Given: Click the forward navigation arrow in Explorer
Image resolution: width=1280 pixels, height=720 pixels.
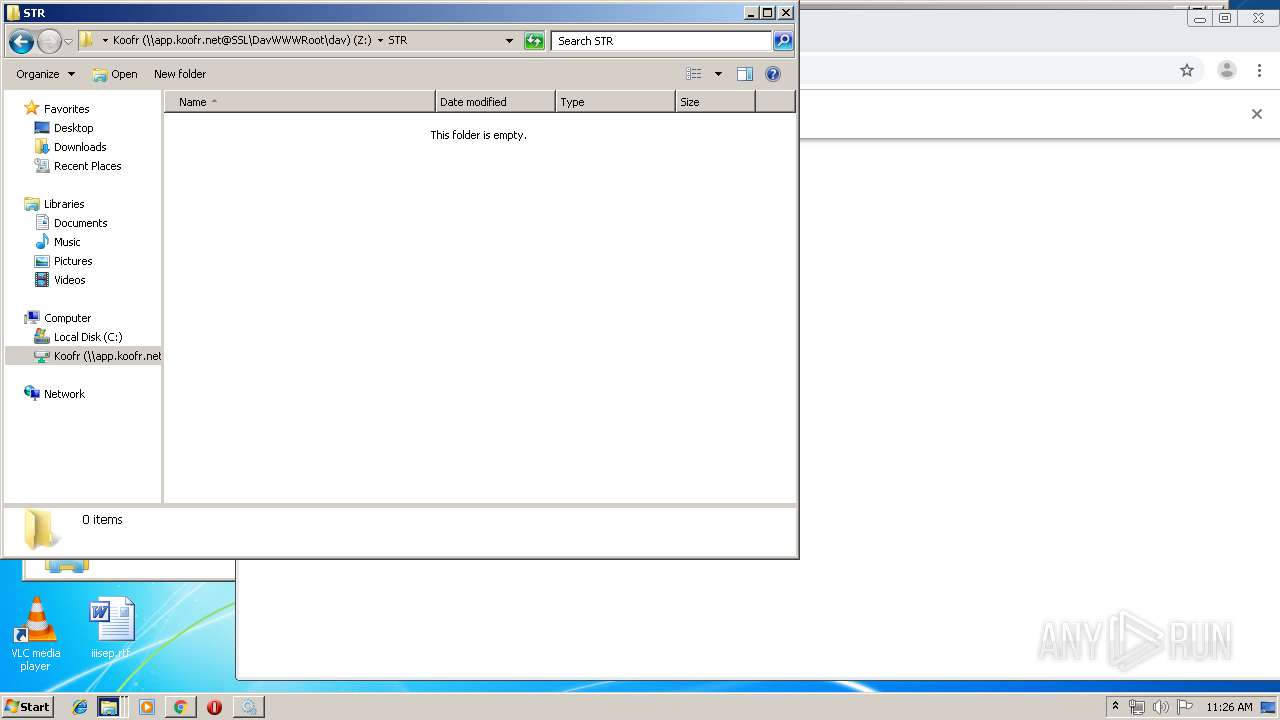Looking at the screenshot, I should tap(49, 41).
